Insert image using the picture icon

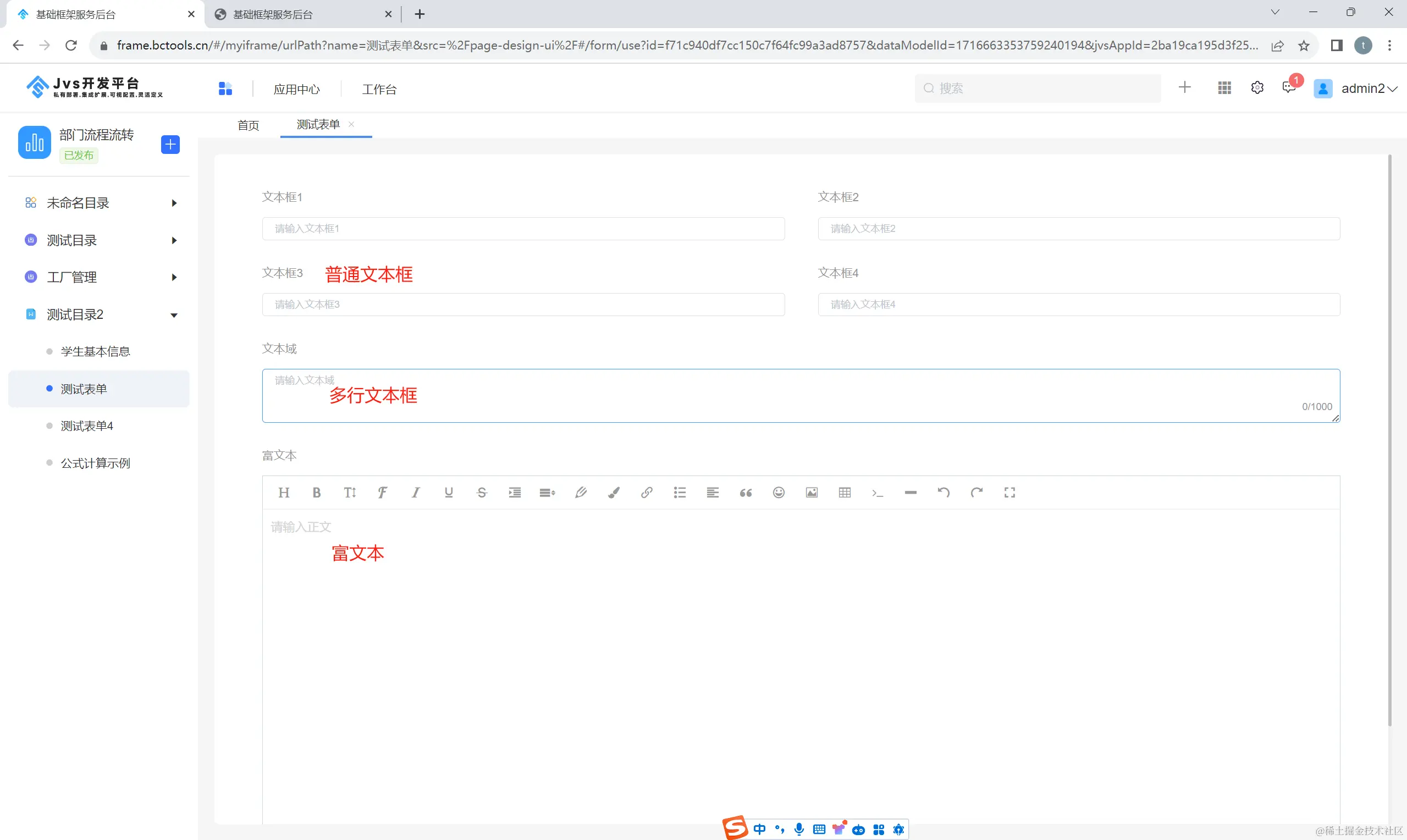[812, 493]
